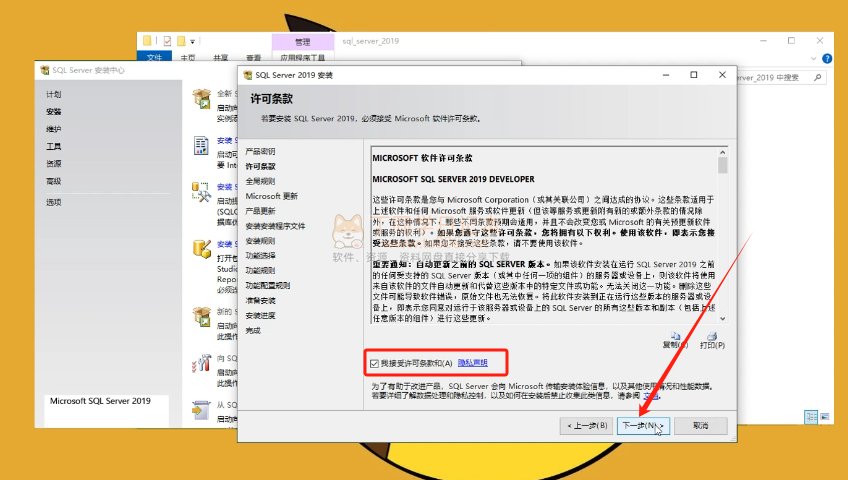Click the 产品密钥 step in setup wizard
This screenshot has width=848, height=480.
(260, 151)
